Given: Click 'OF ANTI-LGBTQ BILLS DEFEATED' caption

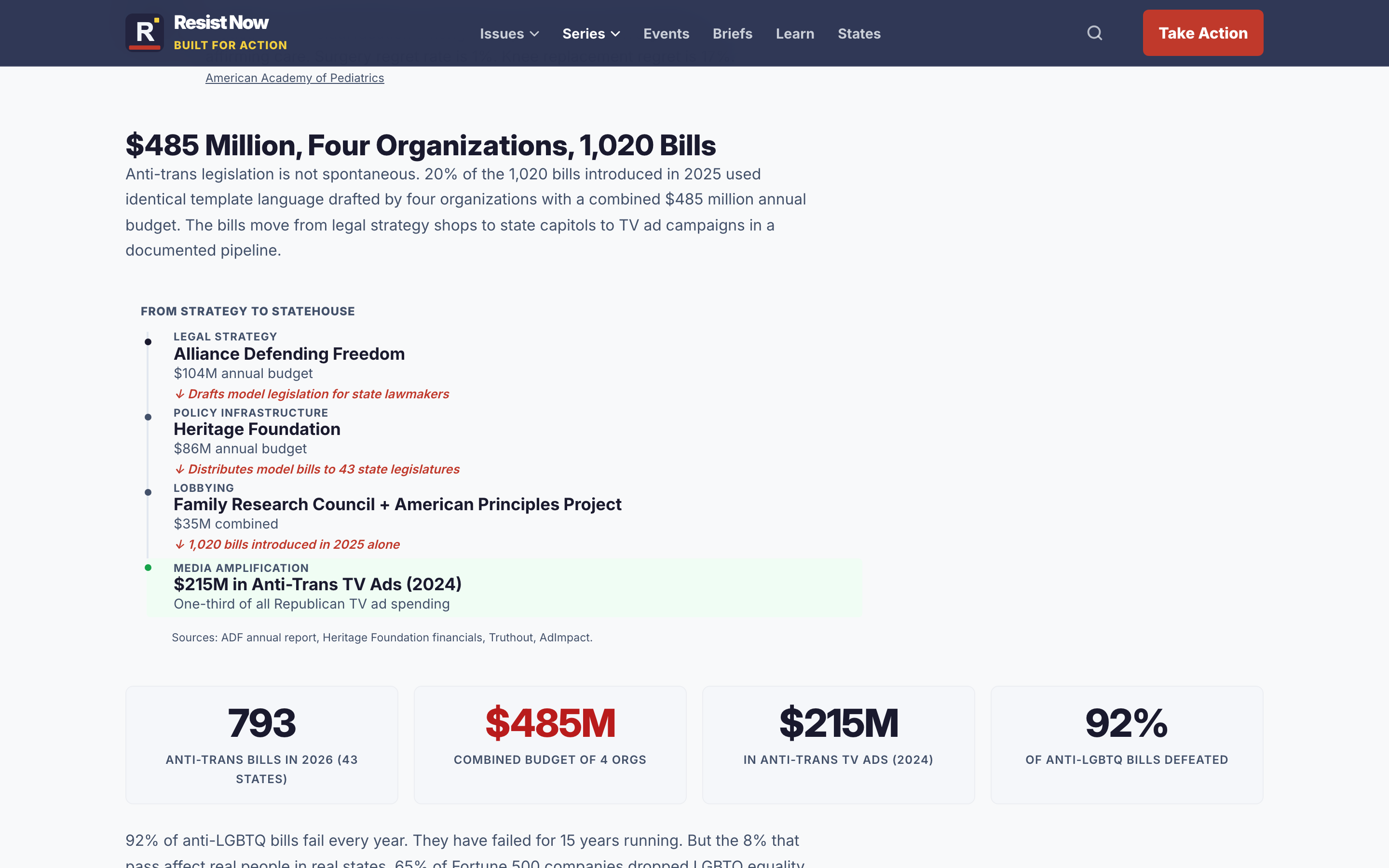Looking at the screenshot, I should 1127,760.
